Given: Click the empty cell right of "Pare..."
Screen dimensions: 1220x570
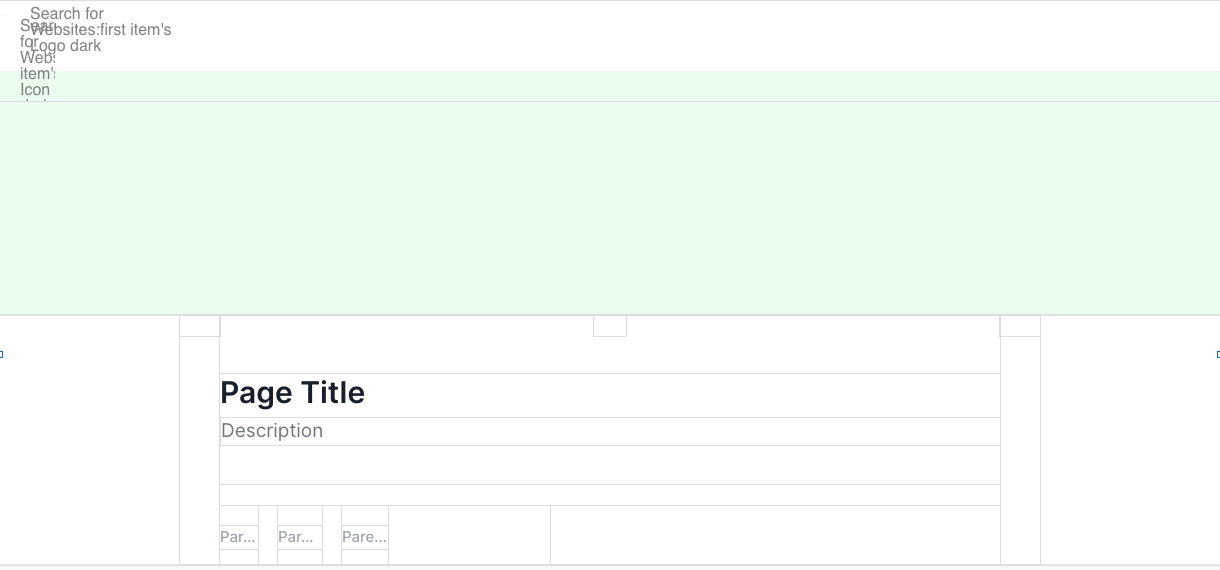Looking at the screenshot, I should 469,535.
